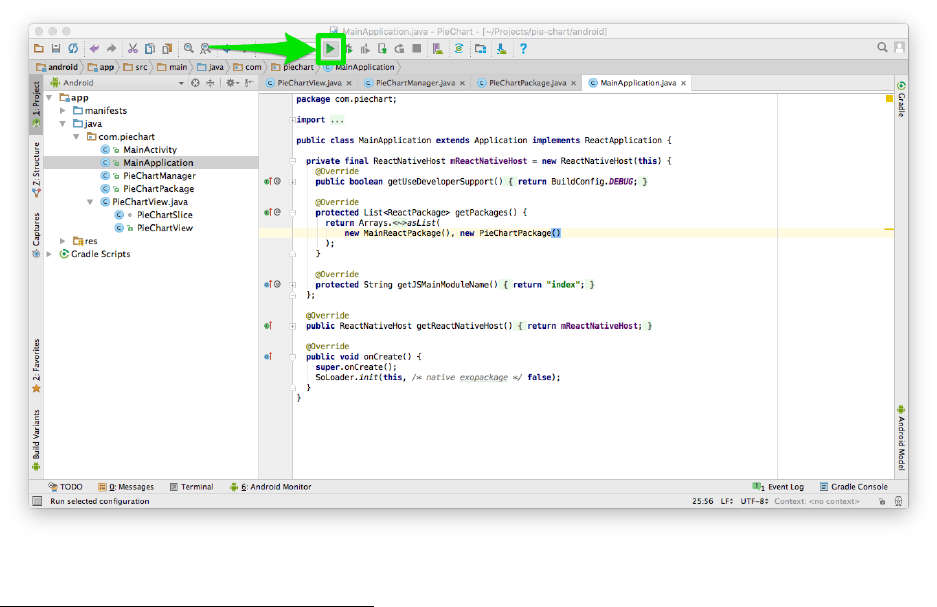Click the green Run button
The height and width of the screenshot is (607, 937).
coord(329,47)
